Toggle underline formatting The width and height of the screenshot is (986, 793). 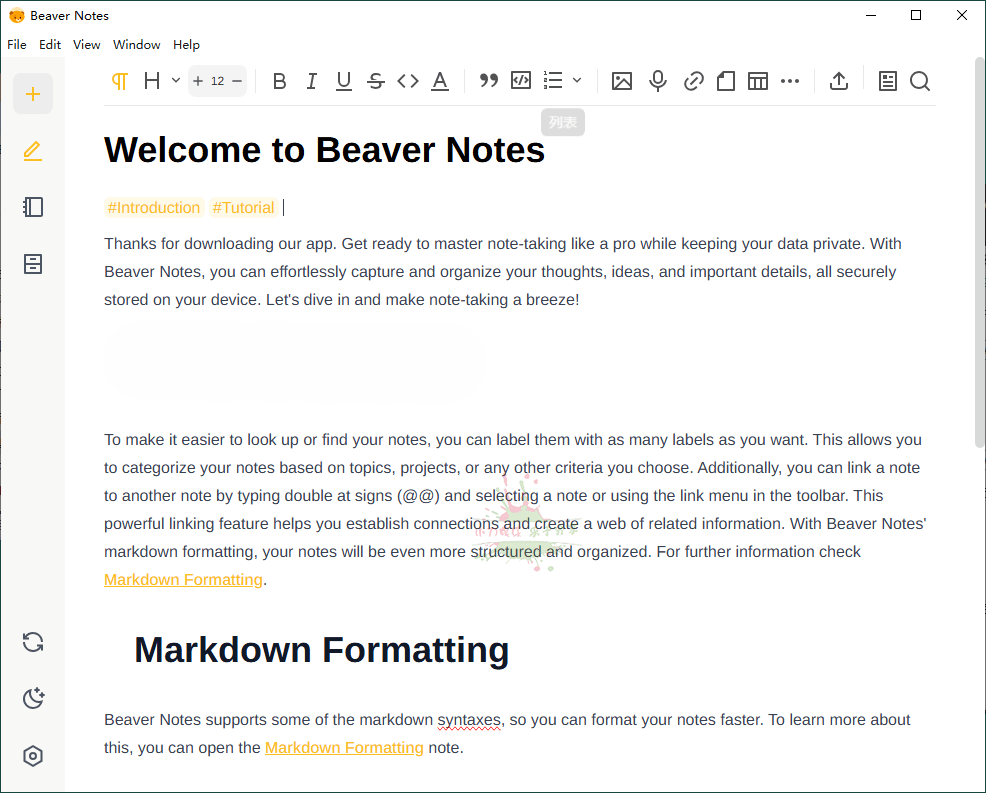pyautogui.click(x=343, y=81)
